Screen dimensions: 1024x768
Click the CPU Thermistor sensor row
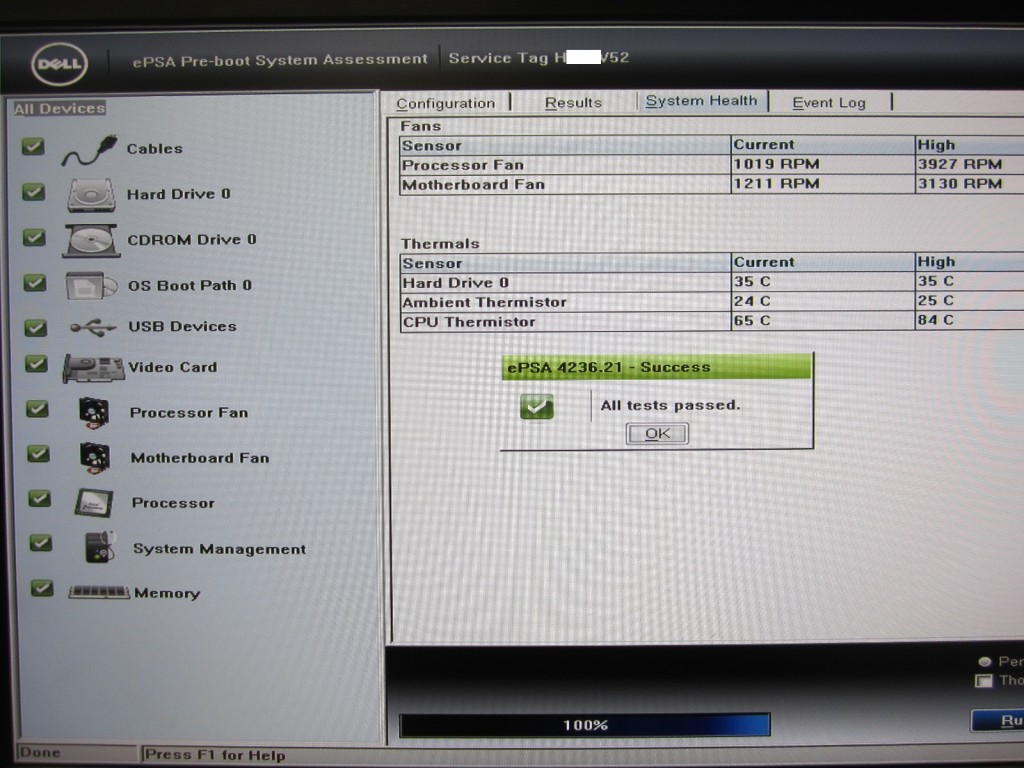[712, 321]
